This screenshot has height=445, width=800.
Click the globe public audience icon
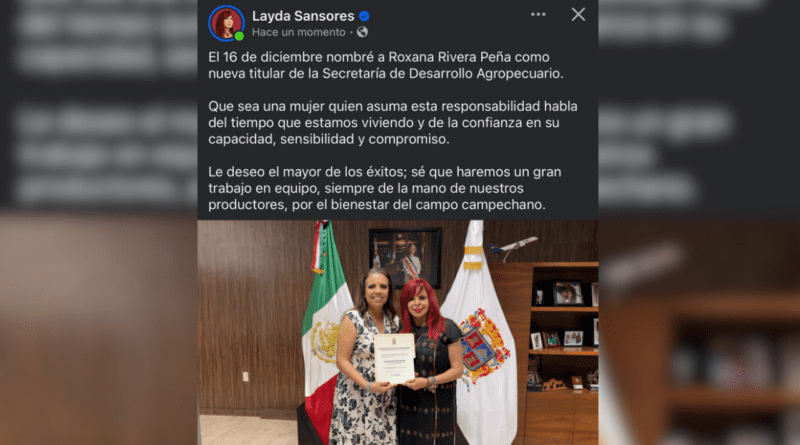click(362, 32)
